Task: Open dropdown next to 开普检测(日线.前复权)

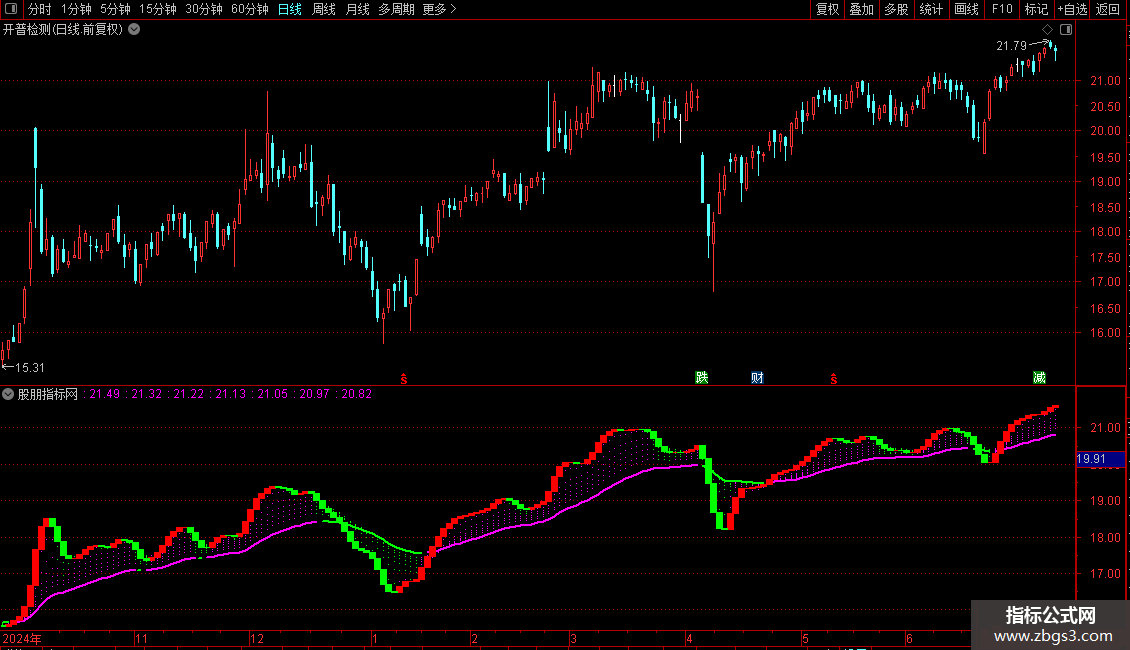Action: (134, 30)
